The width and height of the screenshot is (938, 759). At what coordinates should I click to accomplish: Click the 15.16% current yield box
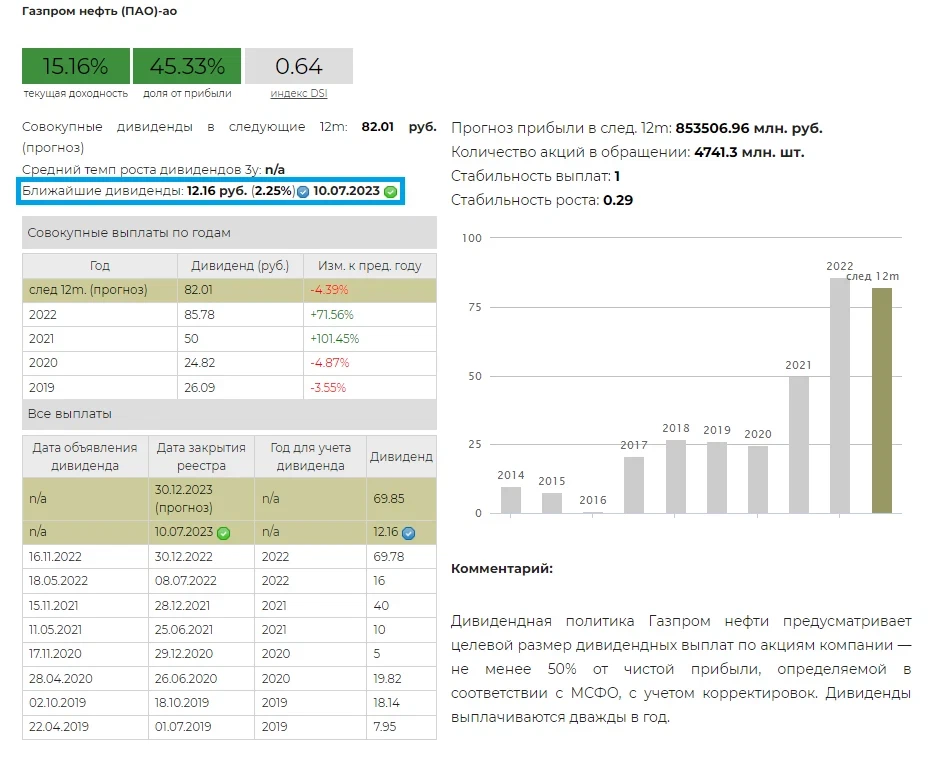[76, 67]
